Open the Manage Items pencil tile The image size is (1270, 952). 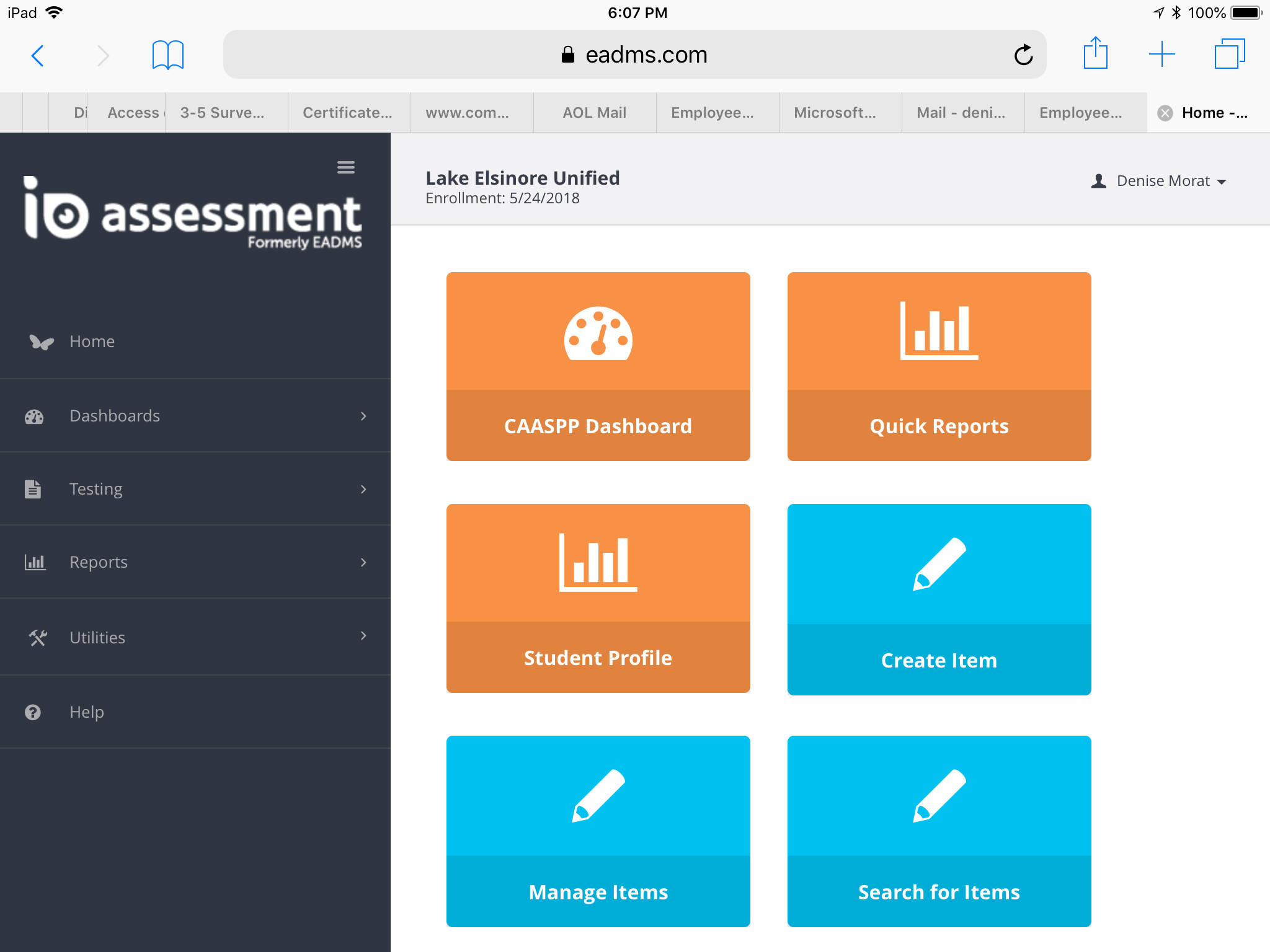tap(598, 831)
